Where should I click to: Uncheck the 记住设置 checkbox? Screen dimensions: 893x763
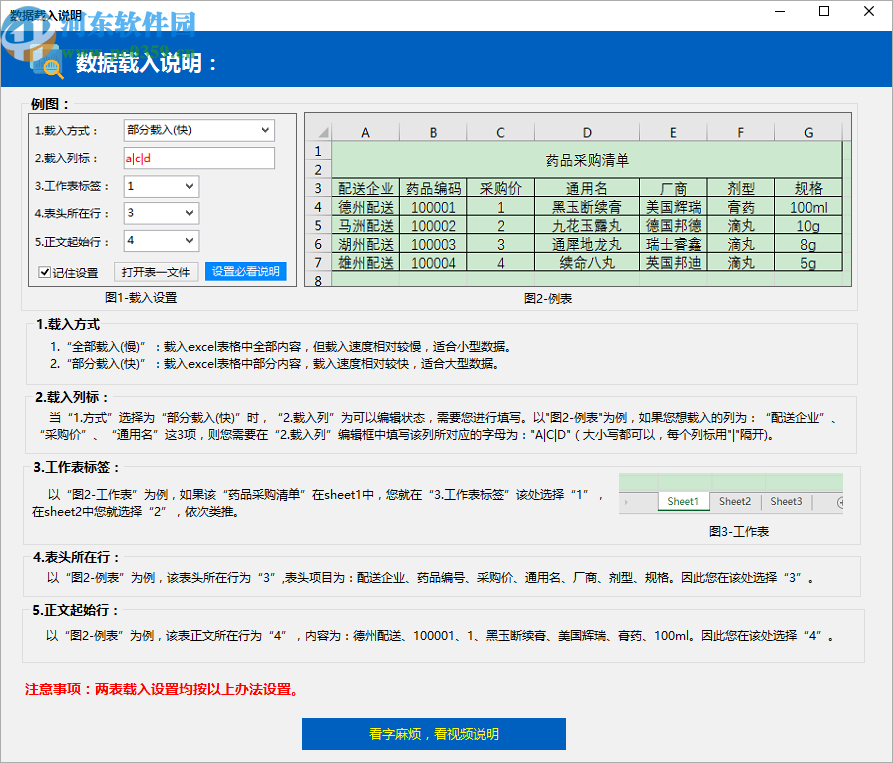coord(41,272)
